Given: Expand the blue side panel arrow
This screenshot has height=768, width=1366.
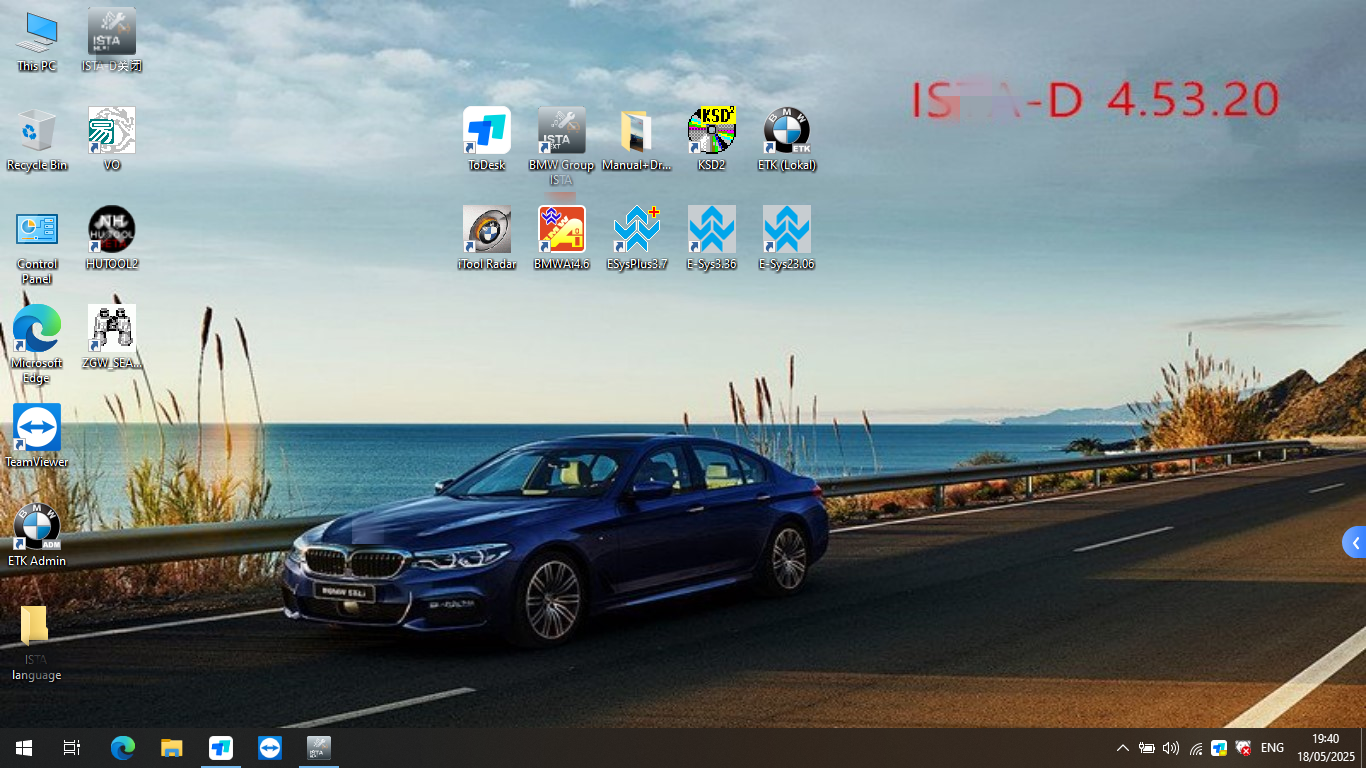Looking at the screenshot, I should [1354, 543].
